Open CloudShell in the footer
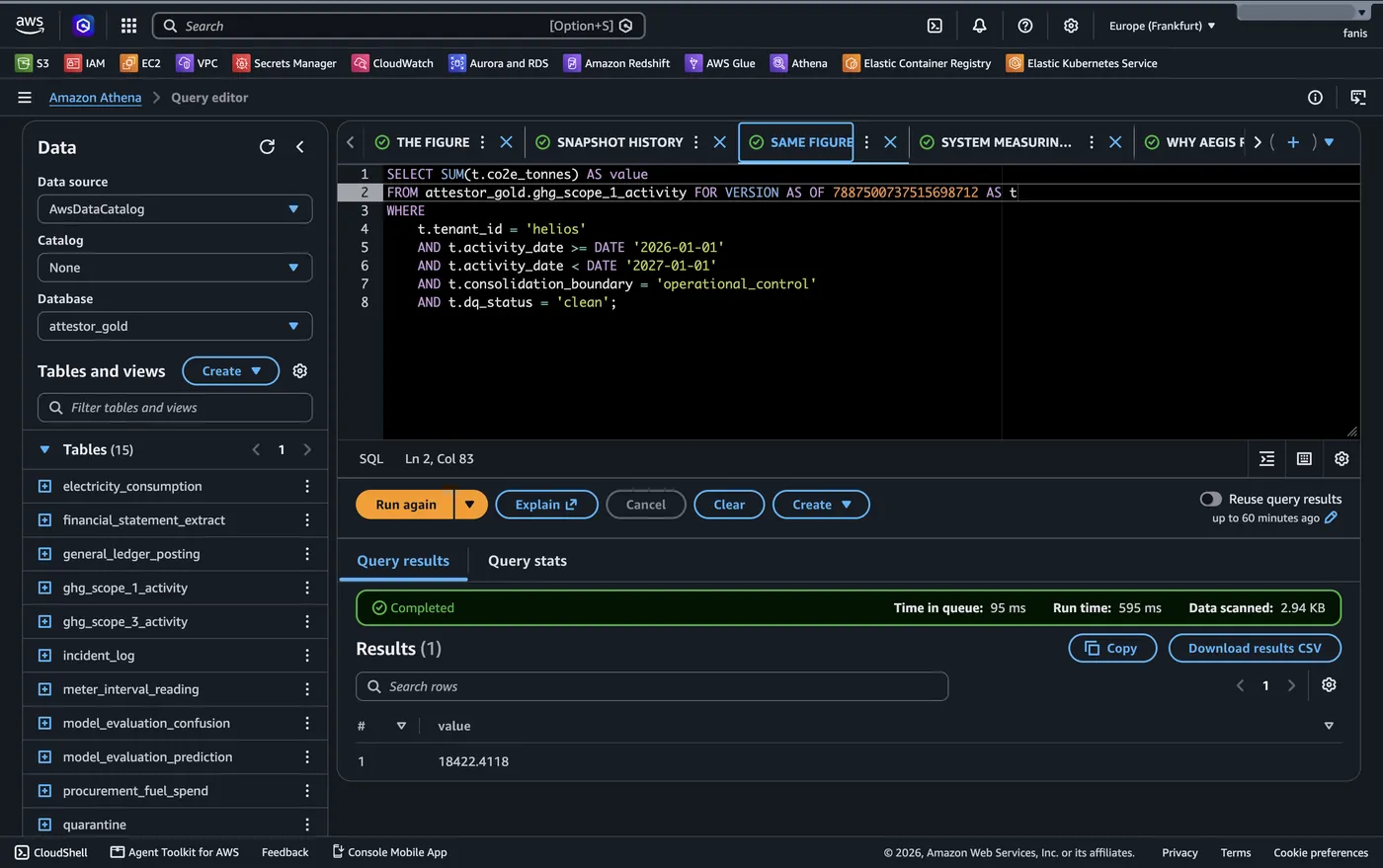This screenshot has height=868, width=1383. point(51,853)
